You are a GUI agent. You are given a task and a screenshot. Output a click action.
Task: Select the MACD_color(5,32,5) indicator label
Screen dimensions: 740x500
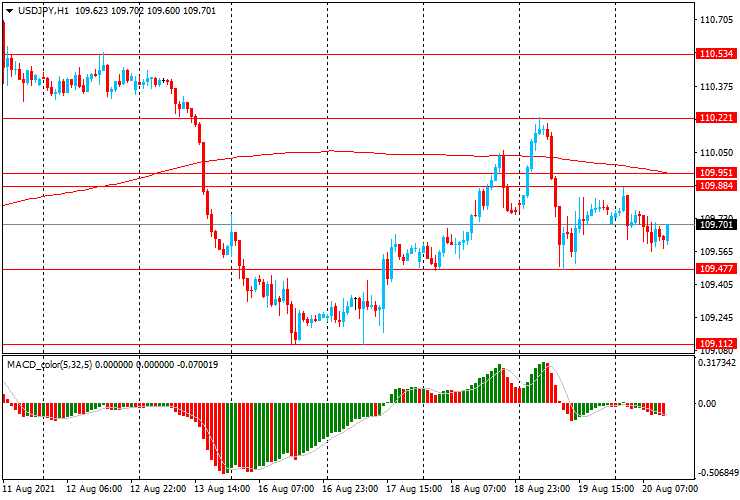click(x=50, y=364)
